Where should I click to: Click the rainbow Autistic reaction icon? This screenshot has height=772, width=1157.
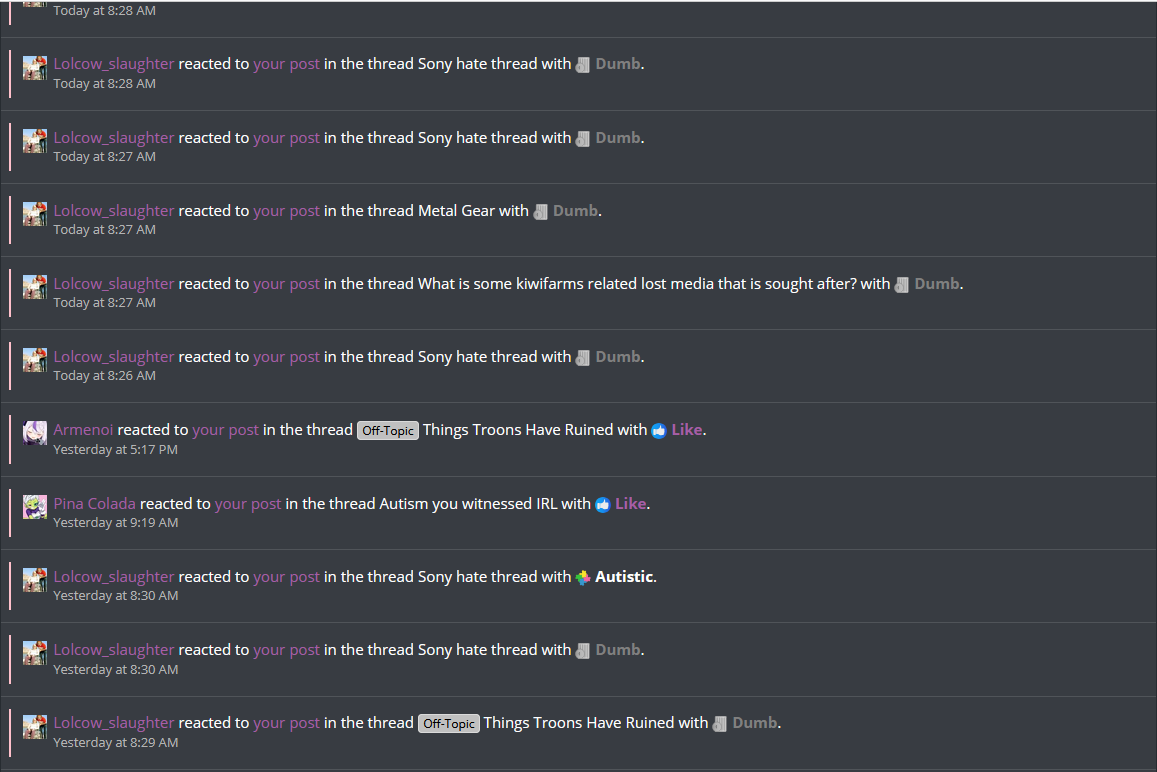583,578
